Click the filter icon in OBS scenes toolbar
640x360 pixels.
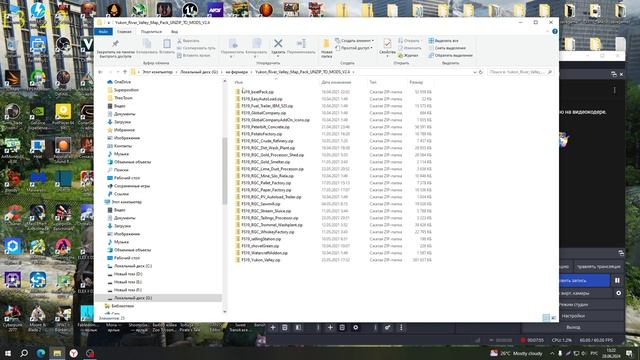click(298, 327)
